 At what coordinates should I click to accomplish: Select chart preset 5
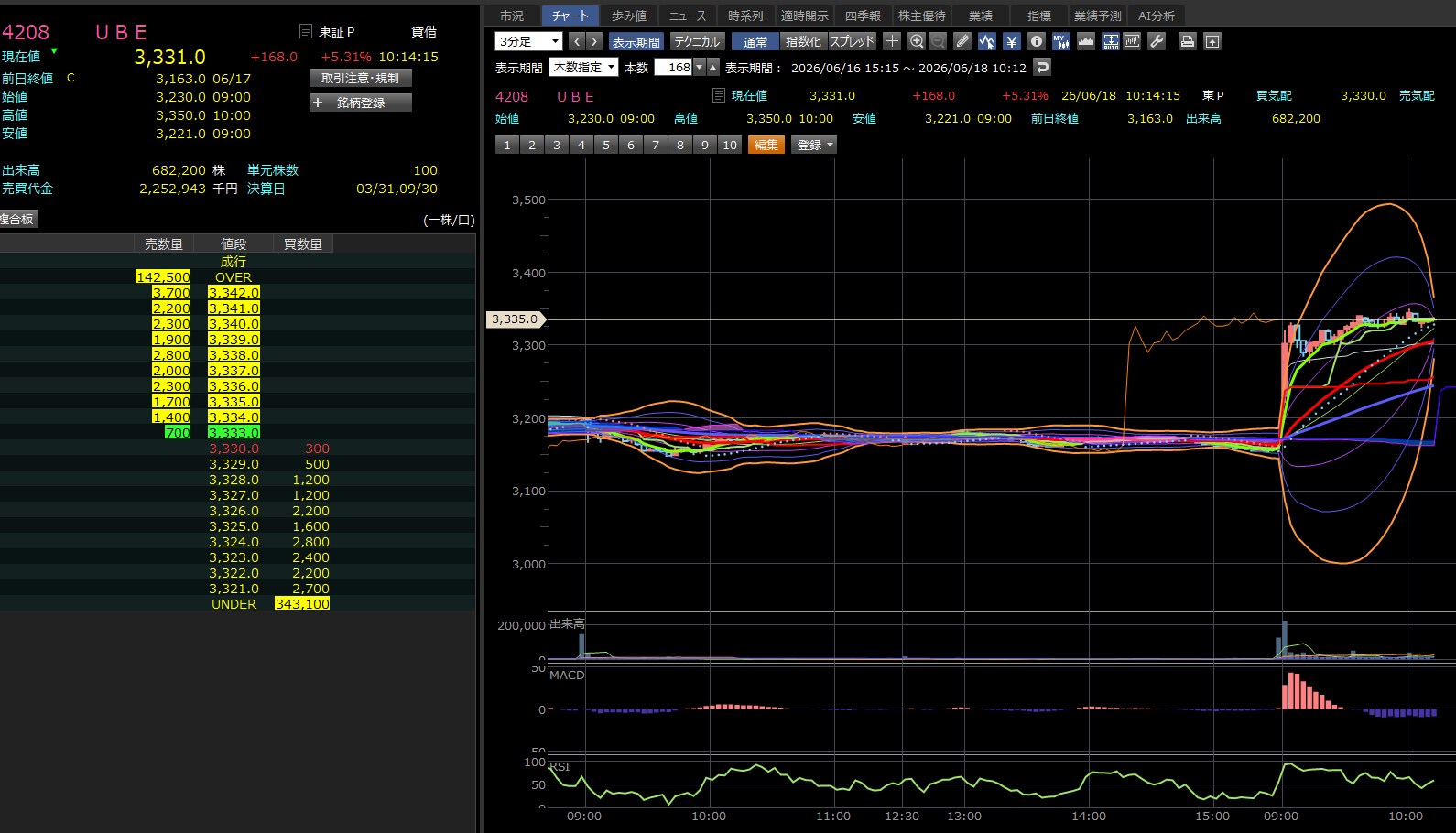pyautogui.click(x=606, y=145)
